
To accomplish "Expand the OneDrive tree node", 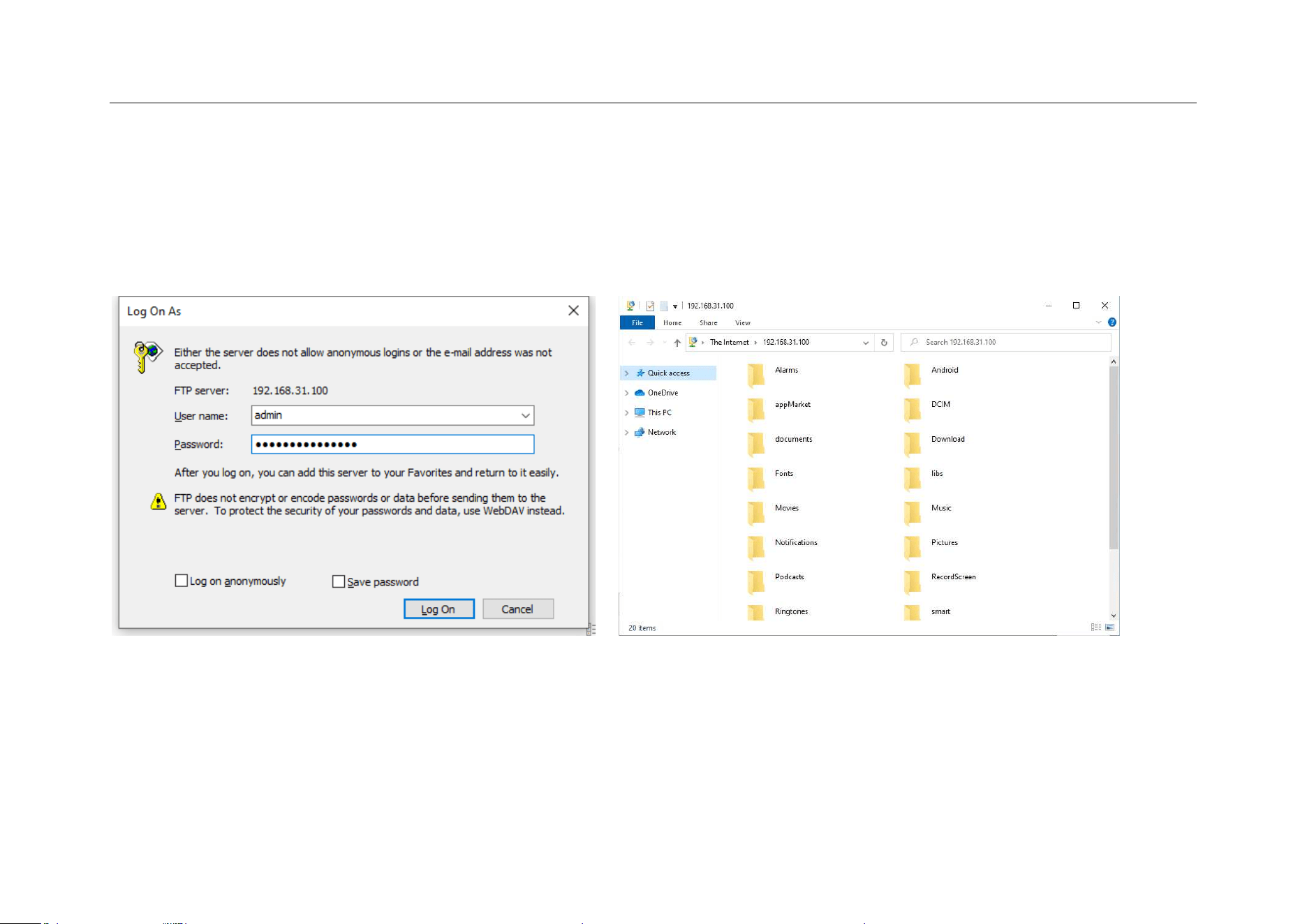I will 626,393.
